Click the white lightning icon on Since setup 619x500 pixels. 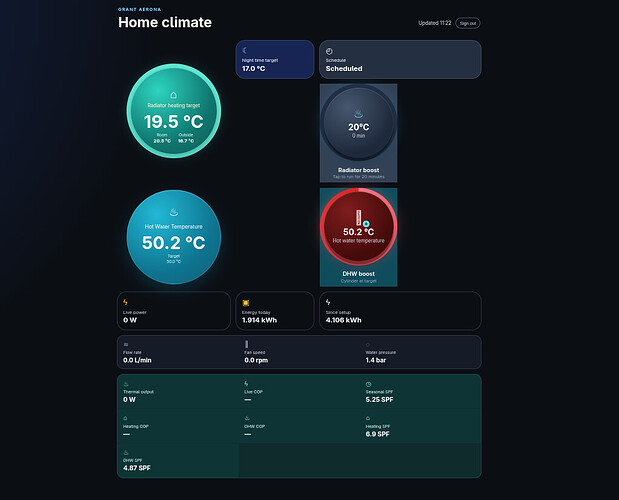(x=328, y=302)
